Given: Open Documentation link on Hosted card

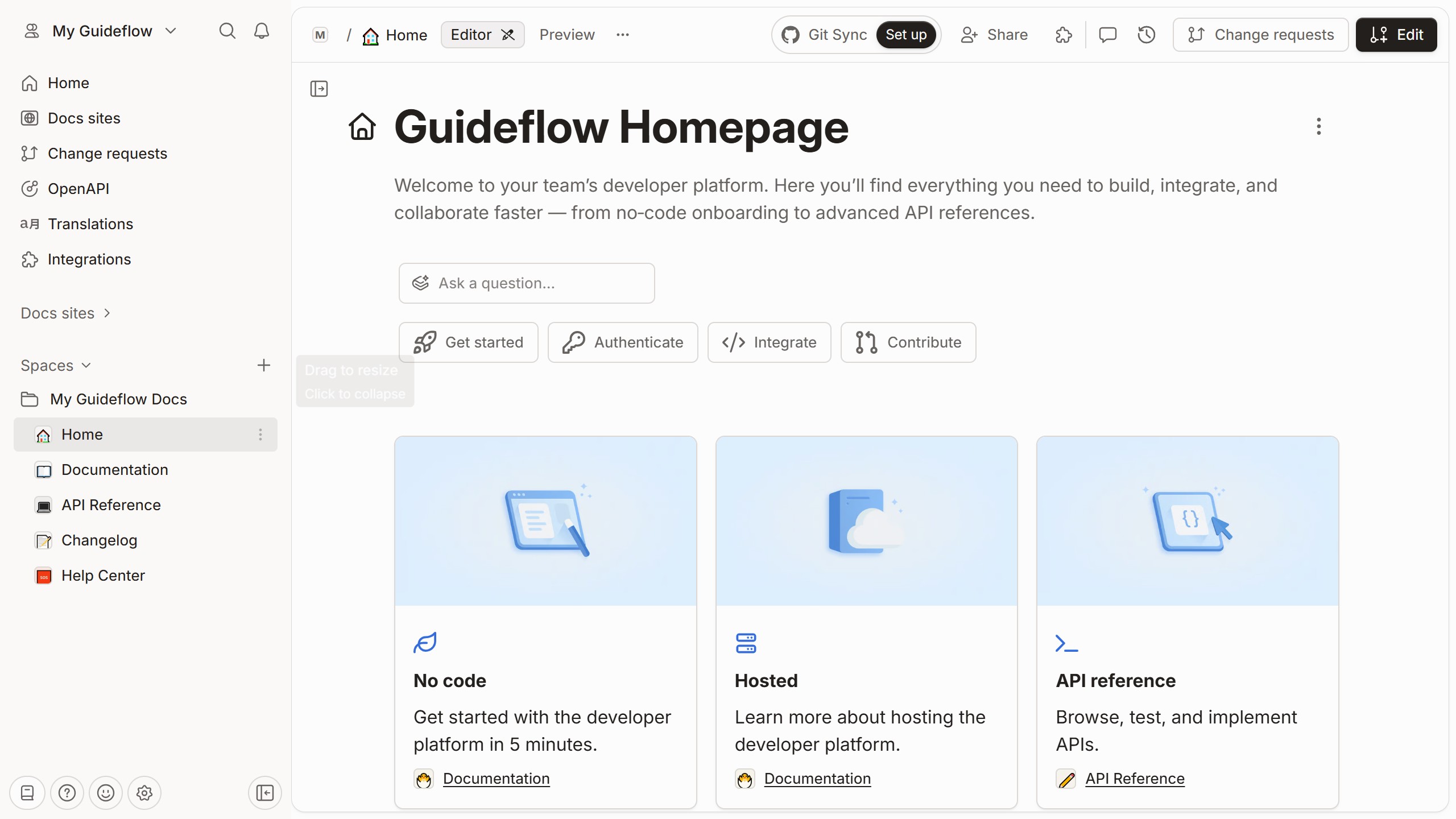Looking at the screenshot, I should [817, 779].
